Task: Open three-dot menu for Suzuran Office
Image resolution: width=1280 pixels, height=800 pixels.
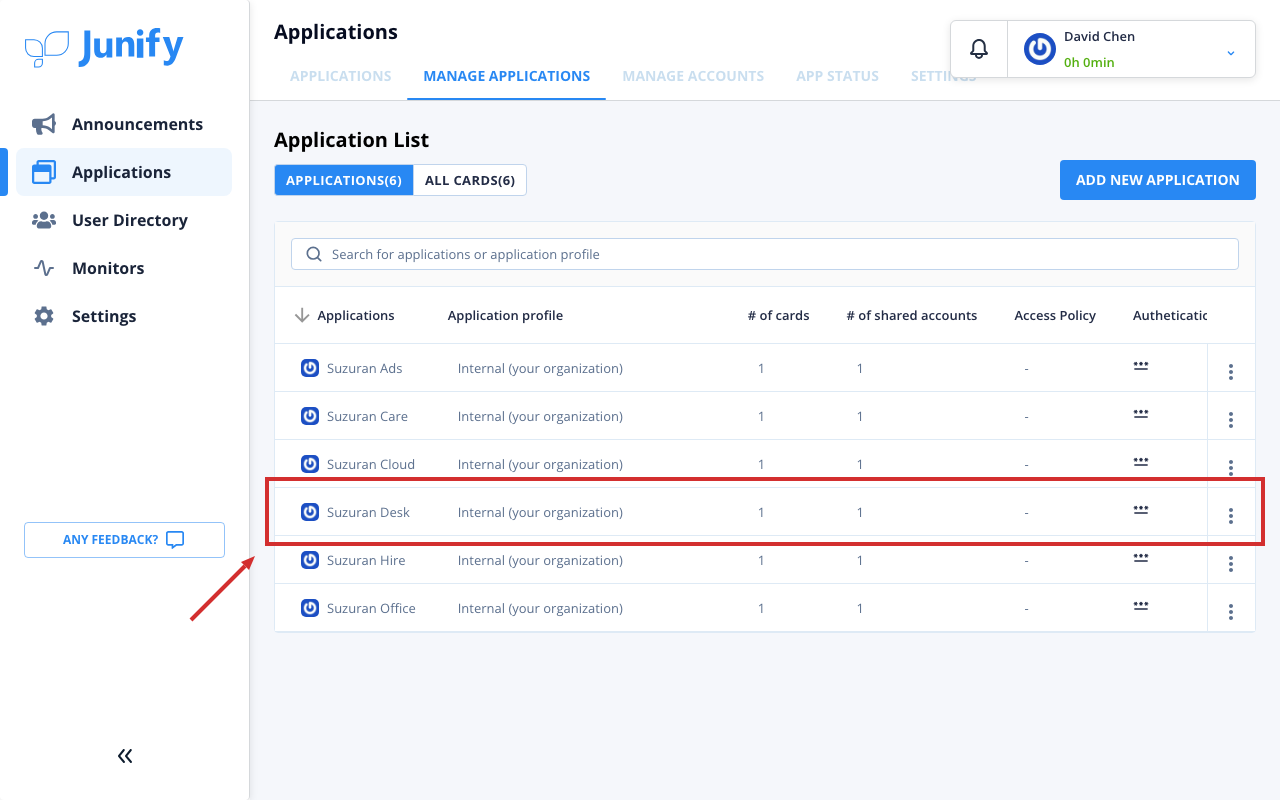Action: [x=1231, y=612]
